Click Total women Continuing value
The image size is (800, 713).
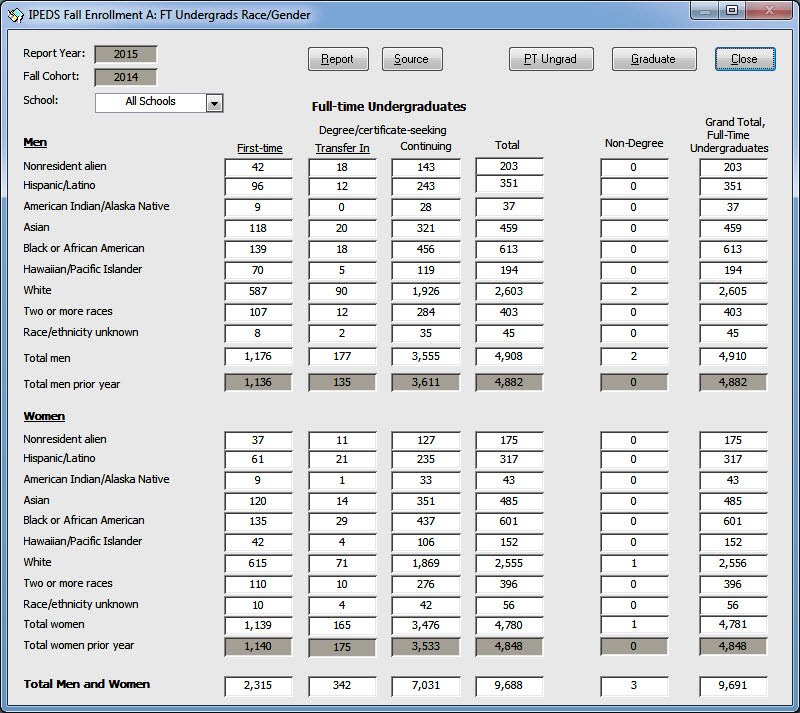click(426, 625)
